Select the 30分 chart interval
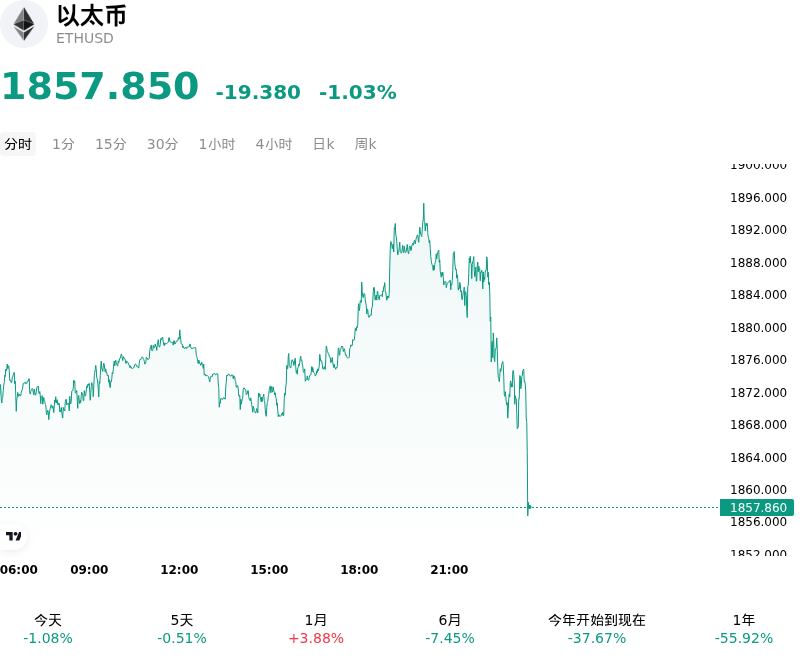 pyautogui.click(x=162, y=144)
